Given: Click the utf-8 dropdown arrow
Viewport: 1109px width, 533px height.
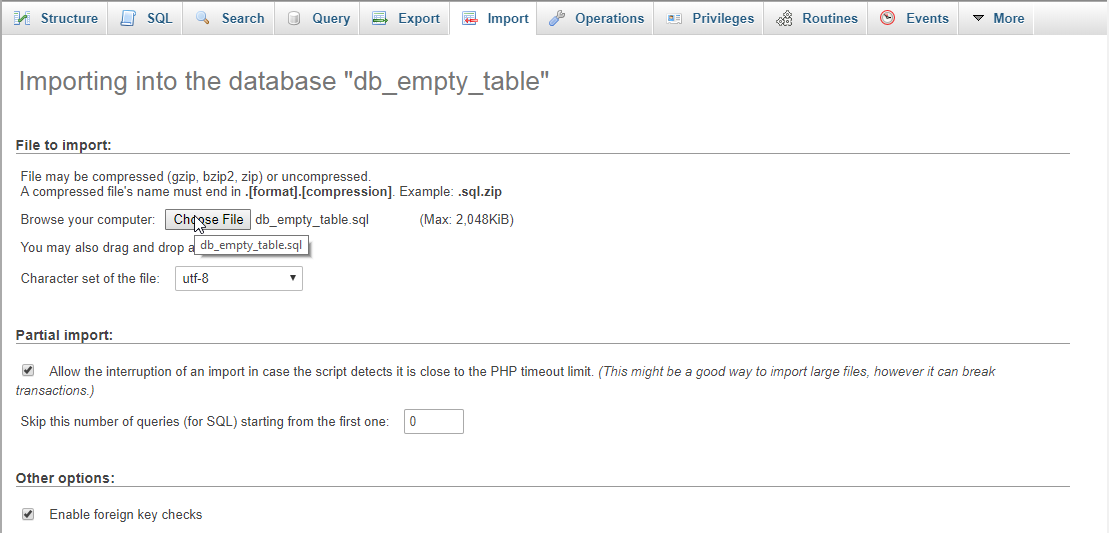Looking at the screenshot, I should (293, 279).
